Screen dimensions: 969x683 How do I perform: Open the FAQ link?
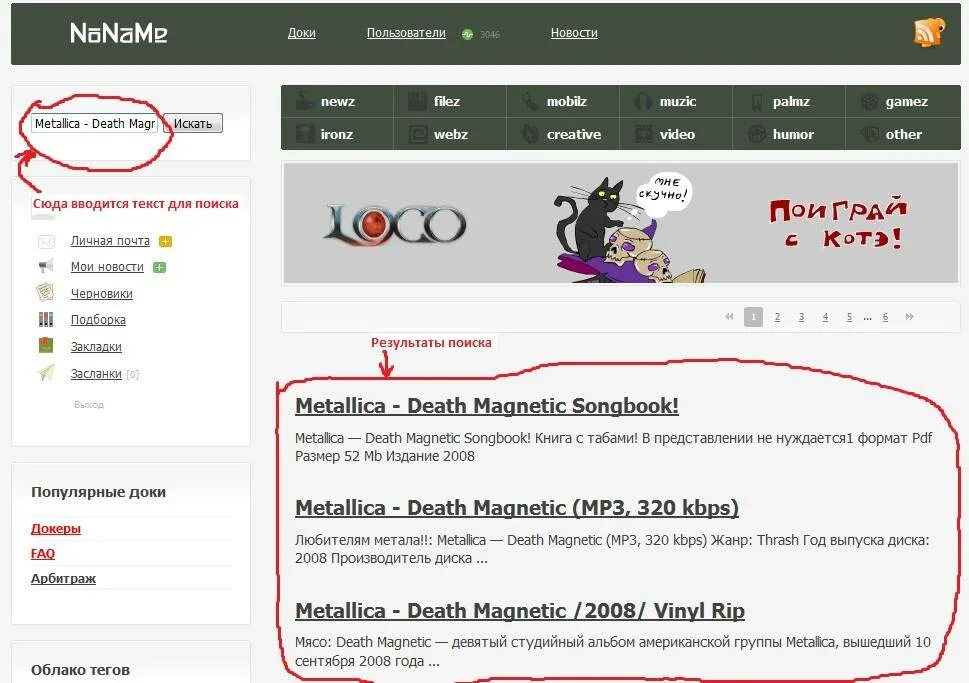pyautogui.click(x=43, y=554)
